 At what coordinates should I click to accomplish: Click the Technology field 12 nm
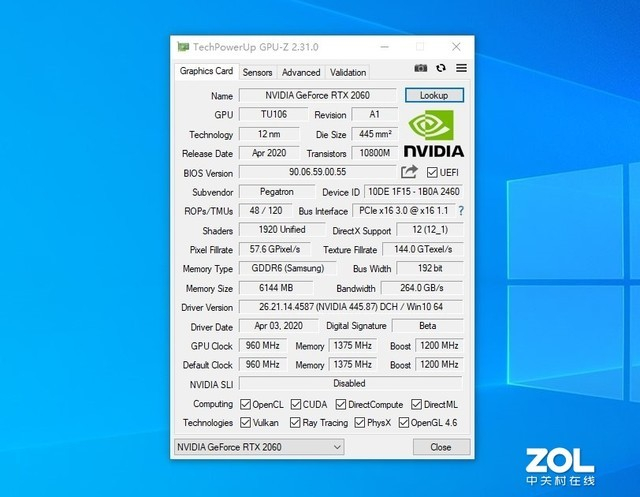(x=269, y=134)
